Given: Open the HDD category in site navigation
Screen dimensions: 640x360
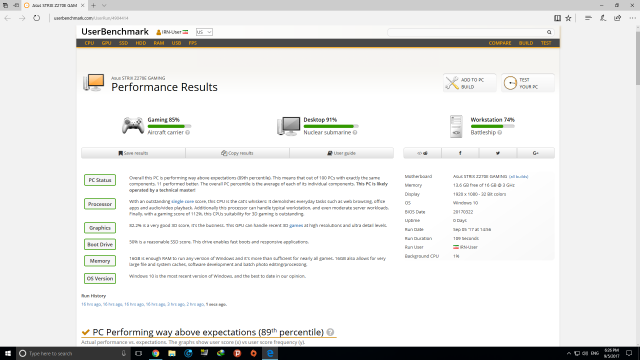Looking at the screenshot, I should [x=140, y=43].
